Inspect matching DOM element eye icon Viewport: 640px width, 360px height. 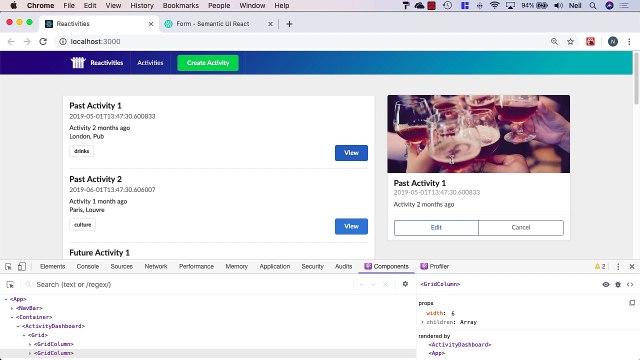point(606,284)
